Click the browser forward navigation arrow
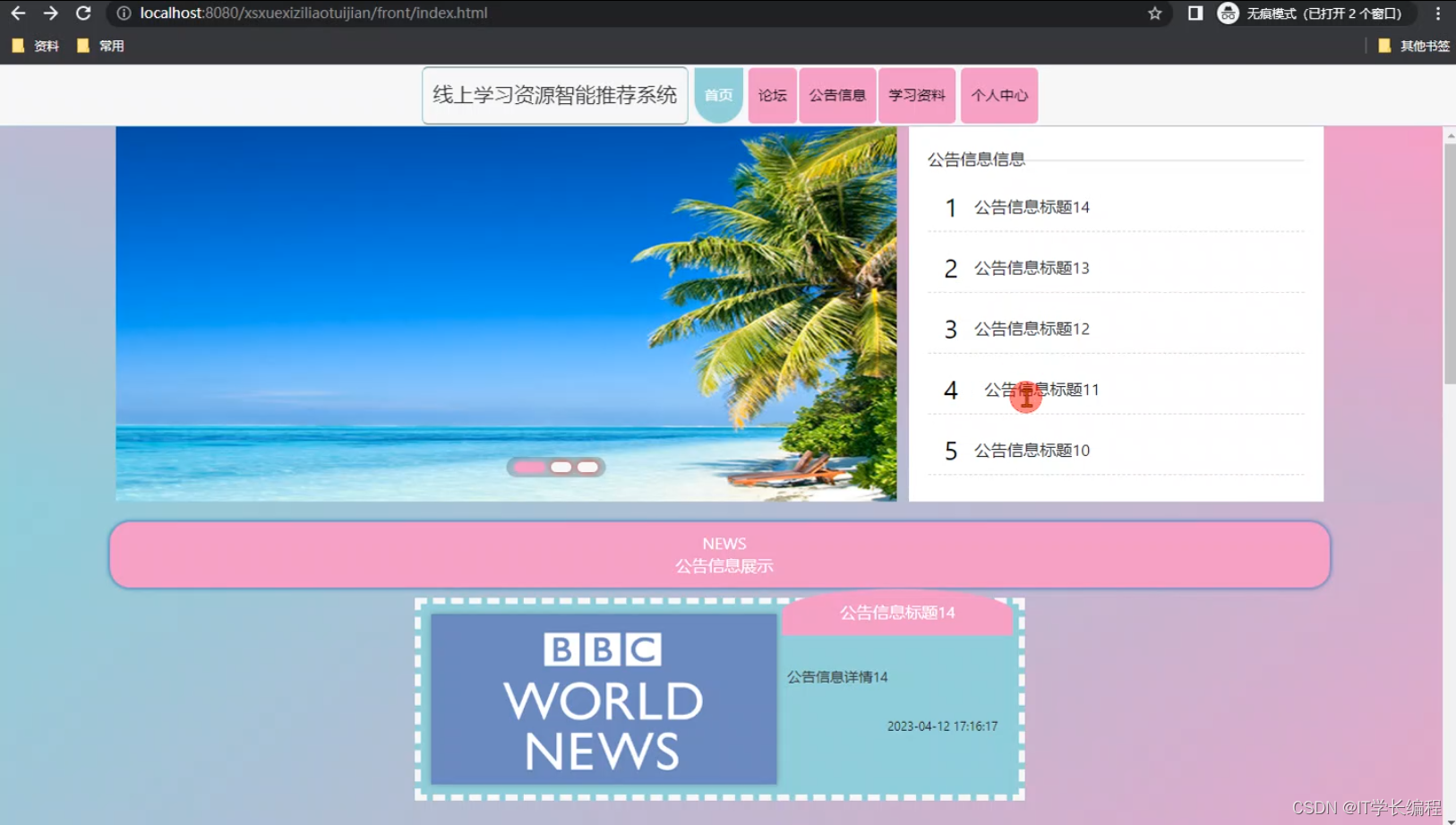1456x825 pixels. pyautogui.click(x=51, y=13)
